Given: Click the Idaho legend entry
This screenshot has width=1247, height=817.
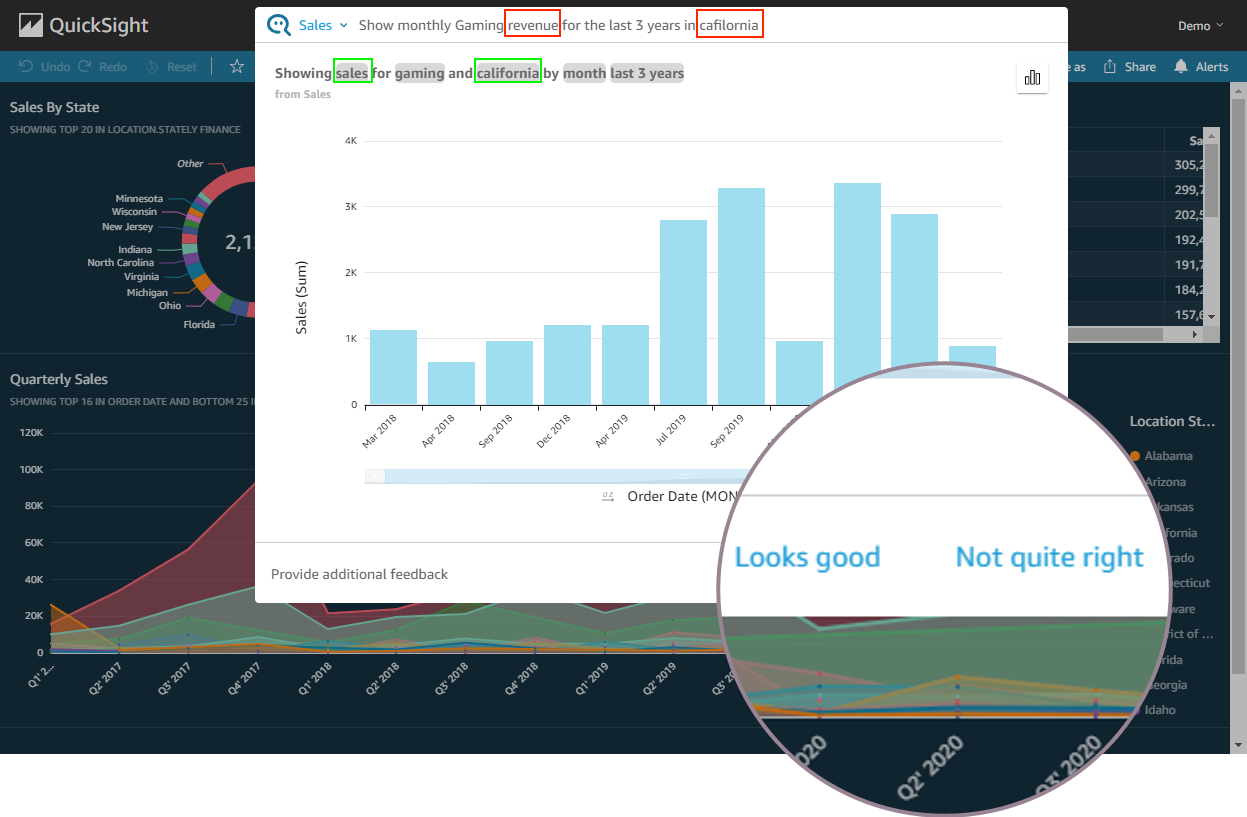Looking at the screenshot, I should click(x=1154, y=710).
